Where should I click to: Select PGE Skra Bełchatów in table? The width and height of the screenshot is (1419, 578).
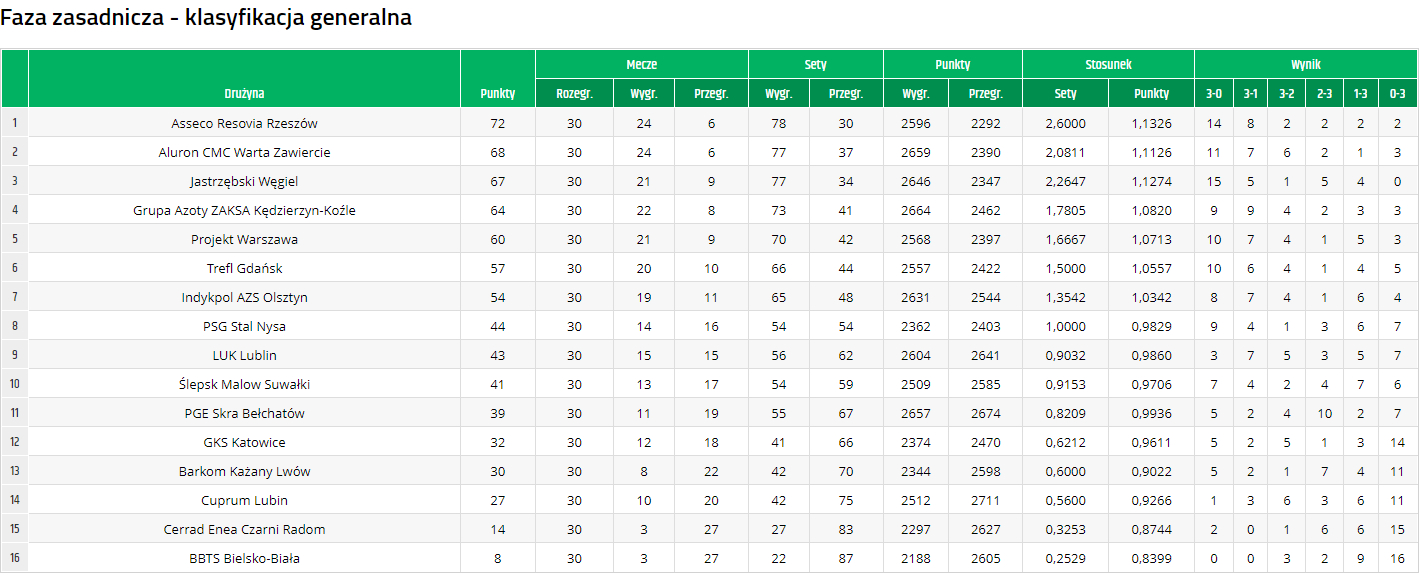[244, 413]
